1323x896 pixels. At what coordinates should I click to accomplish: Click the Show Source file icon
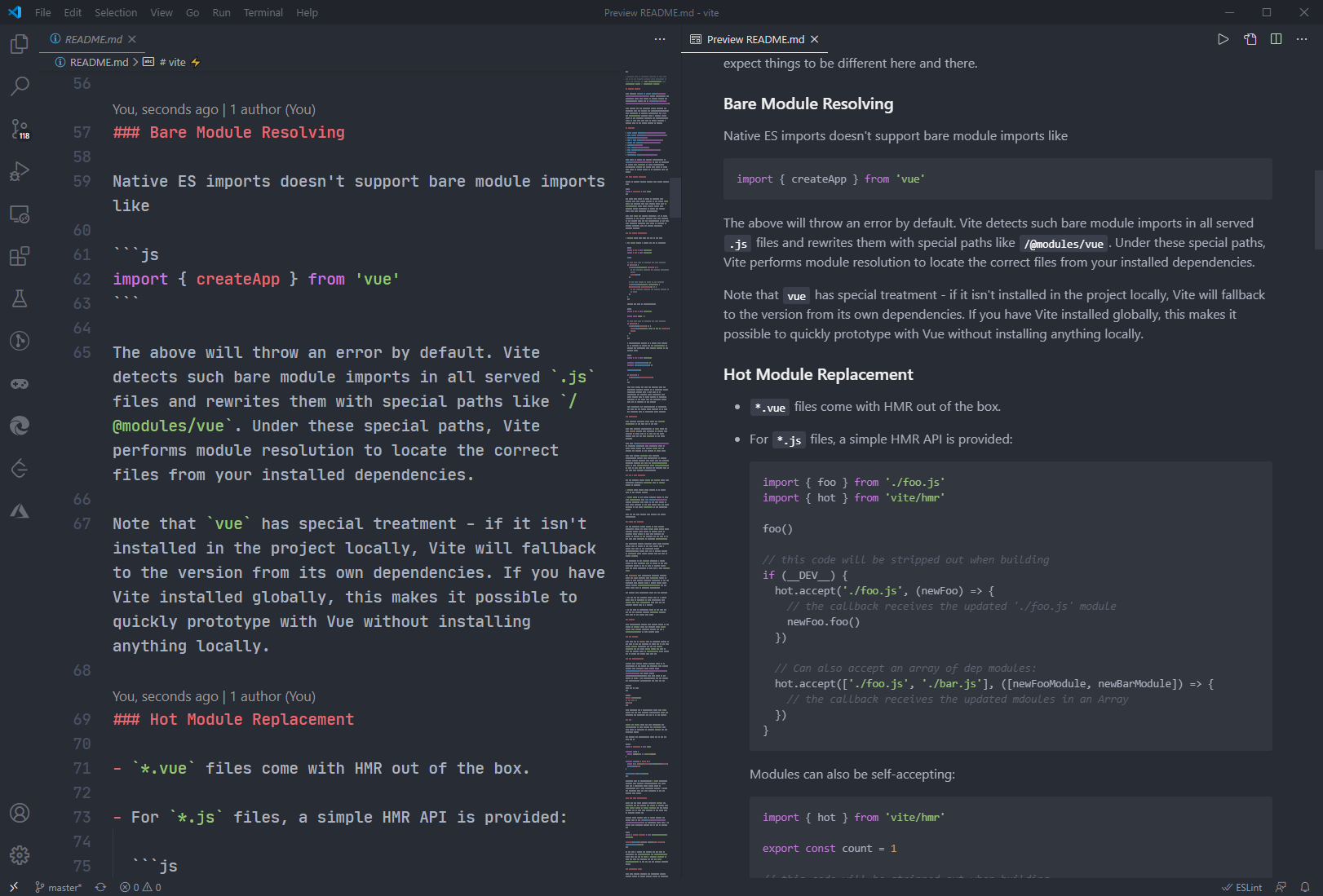(x=1250, y=39)
